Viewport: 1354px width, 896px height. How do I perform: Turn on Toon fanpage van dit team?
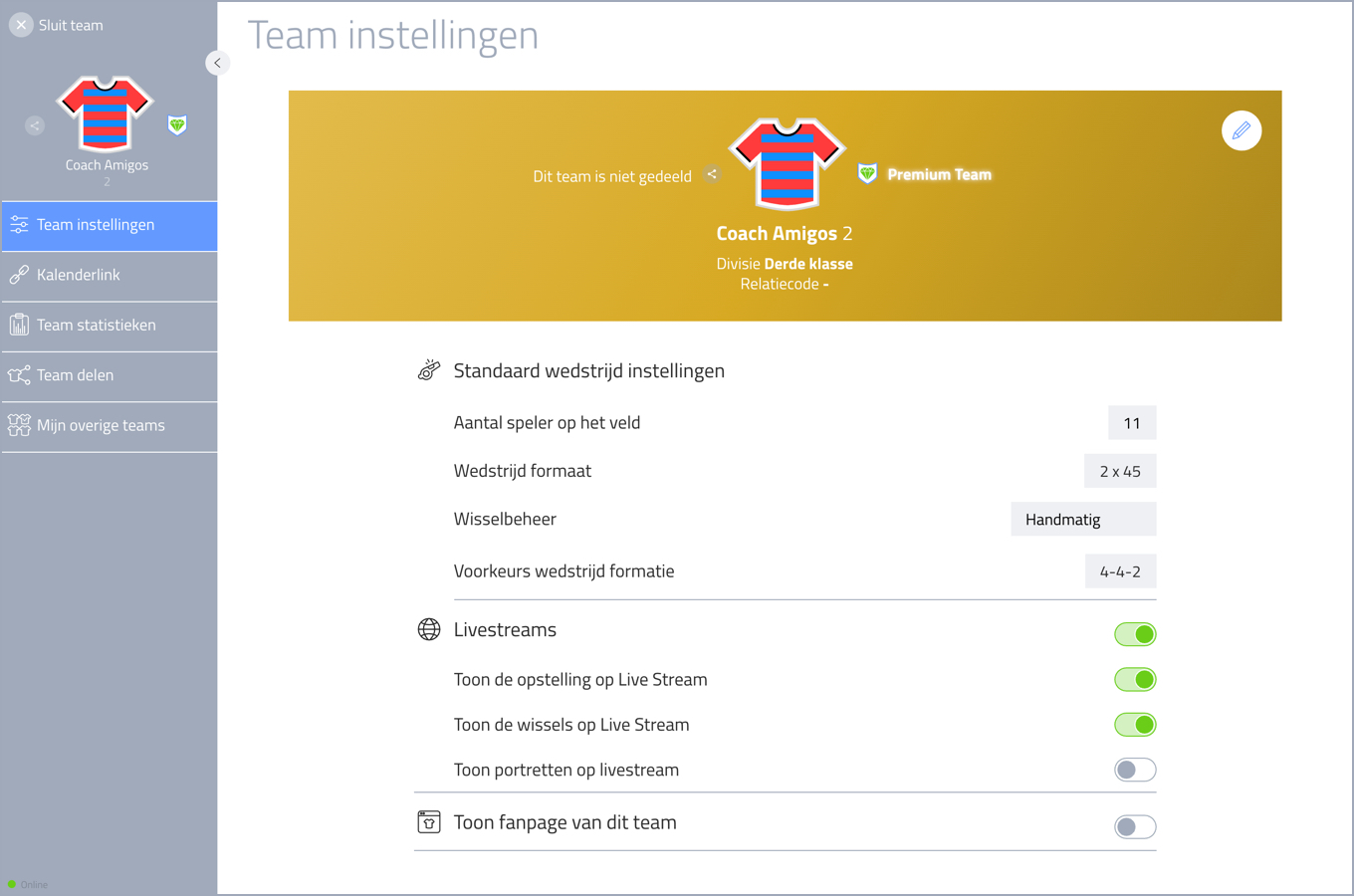(x=1135, y=826)
